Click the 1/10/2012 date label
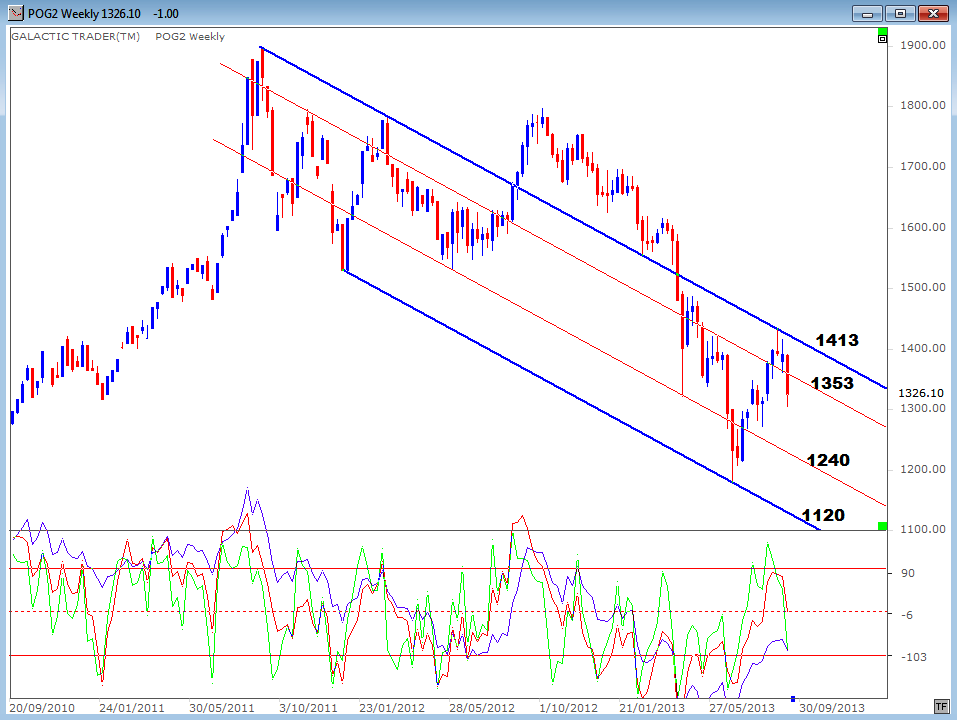 (x=568, y=708)
